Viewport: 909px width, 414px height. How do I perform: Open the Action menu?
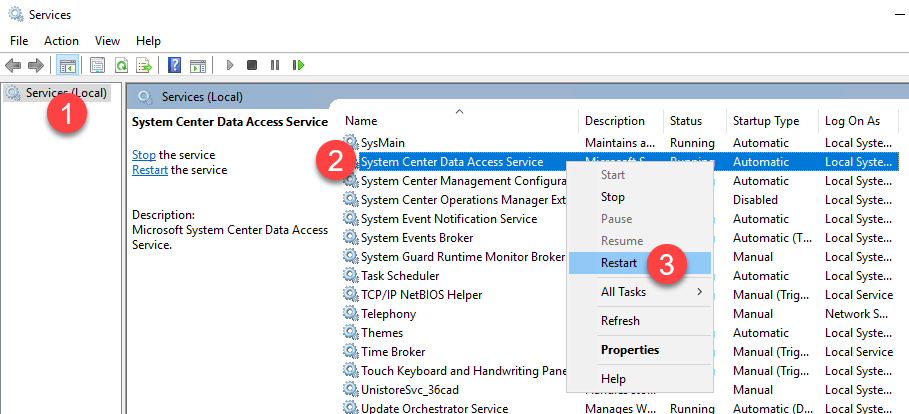[61, 41]
